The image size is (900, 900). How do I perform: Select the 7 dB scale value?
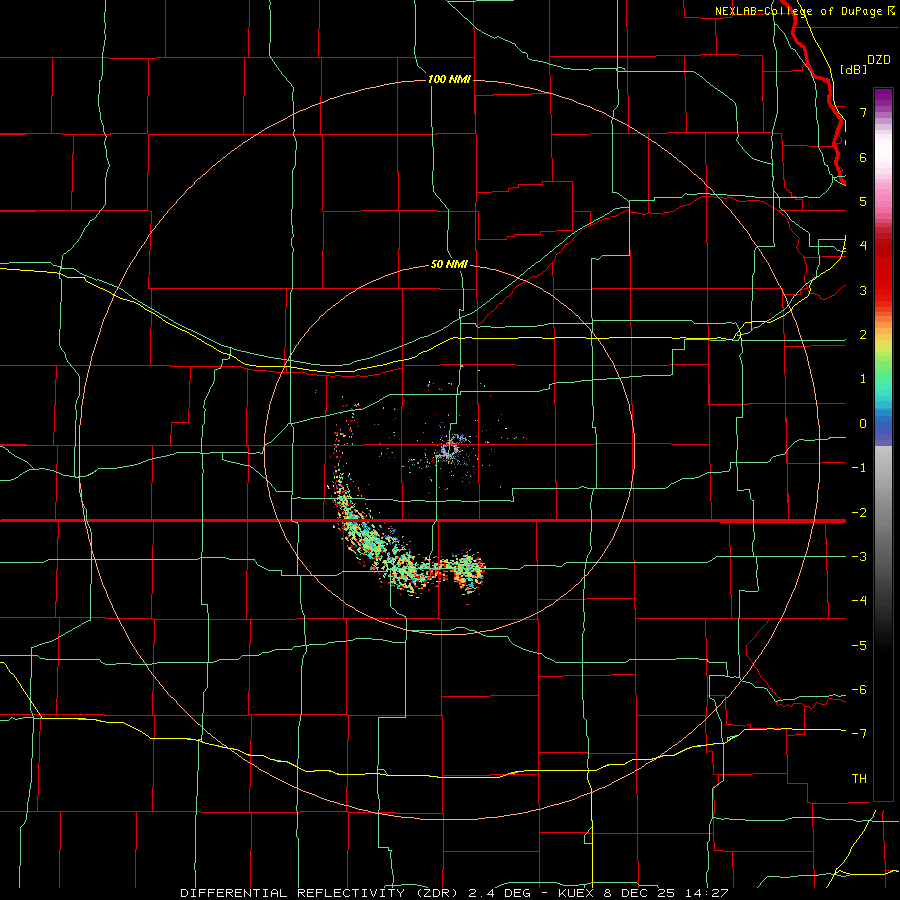863,112
